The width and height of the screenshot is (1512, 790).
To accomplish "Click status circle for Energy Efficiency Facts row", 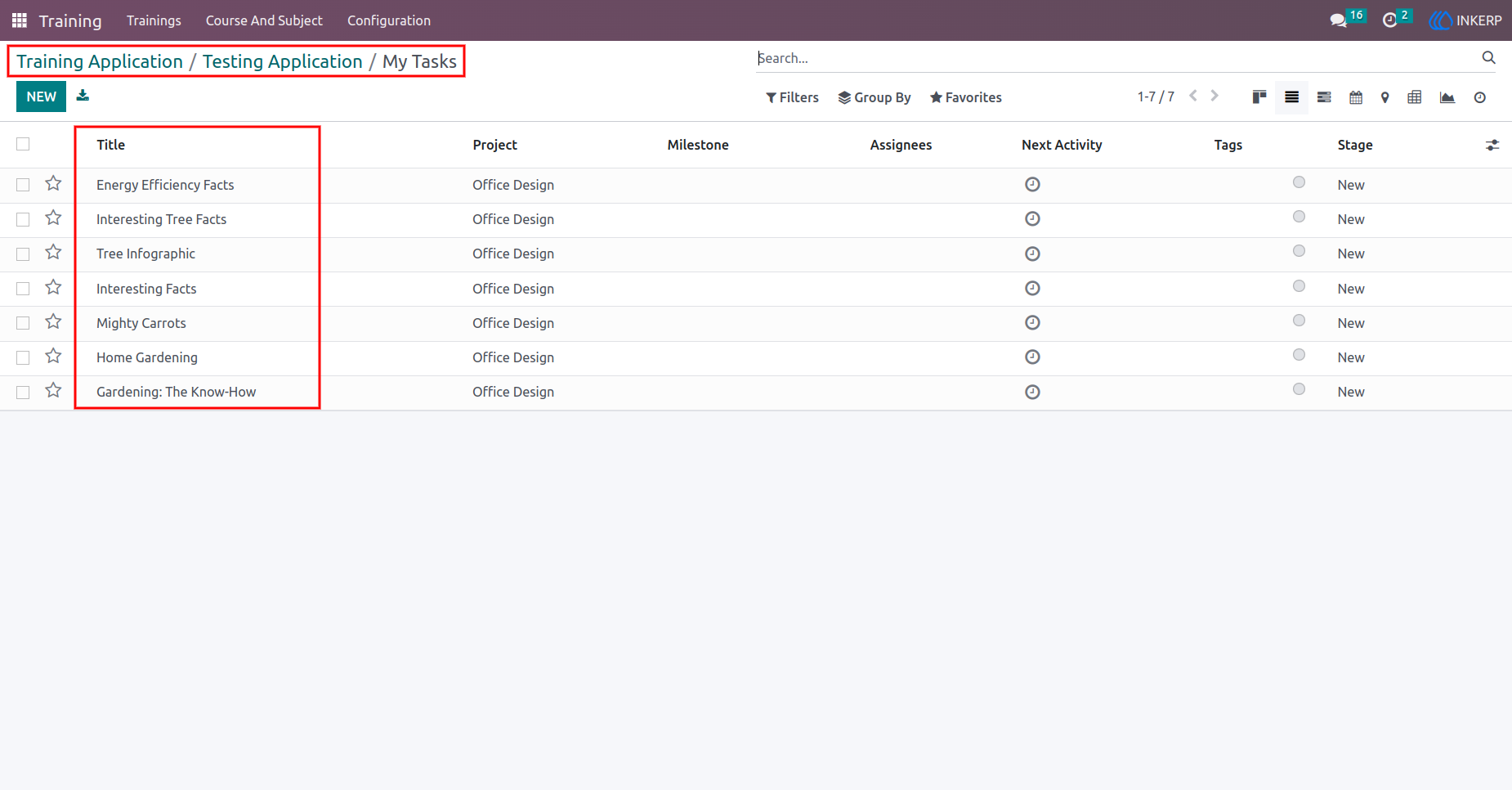I will click(1299, 182).
